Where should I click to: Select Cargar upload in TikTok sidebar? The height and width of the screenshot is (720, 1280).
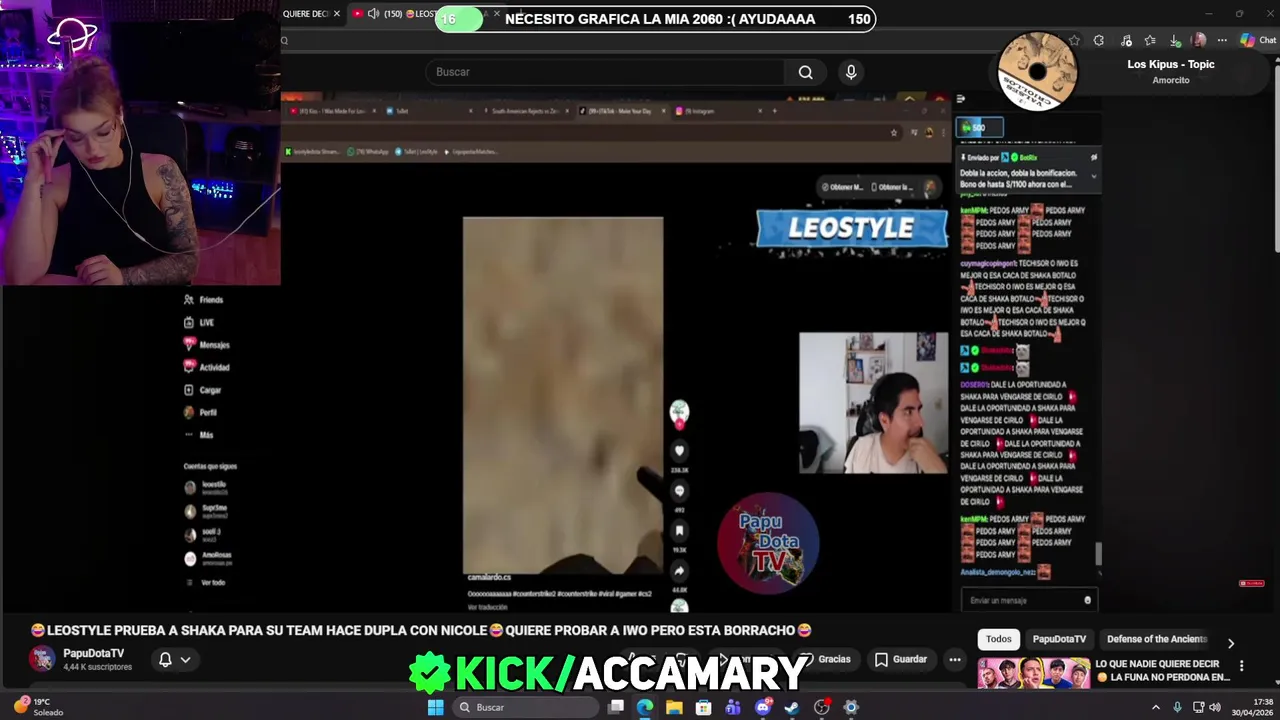(203, 390)
